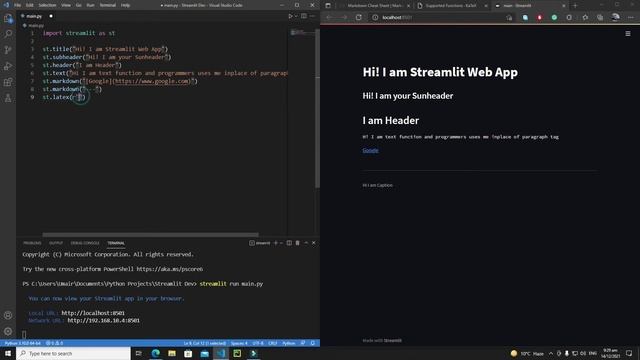Open browser Collections icon
This screenshot has width=640, height=360.
[x=600, y=18]
